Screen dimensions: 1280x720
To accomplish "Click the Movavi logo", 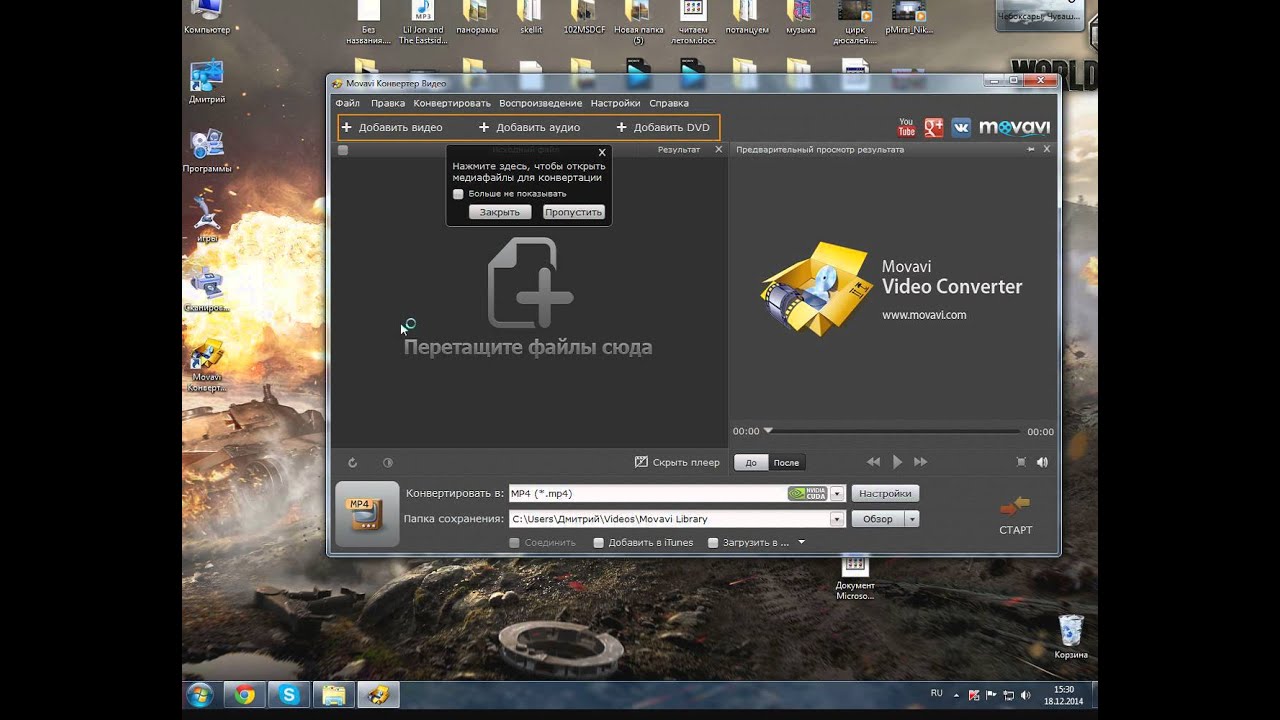I will click(1014, 127).
